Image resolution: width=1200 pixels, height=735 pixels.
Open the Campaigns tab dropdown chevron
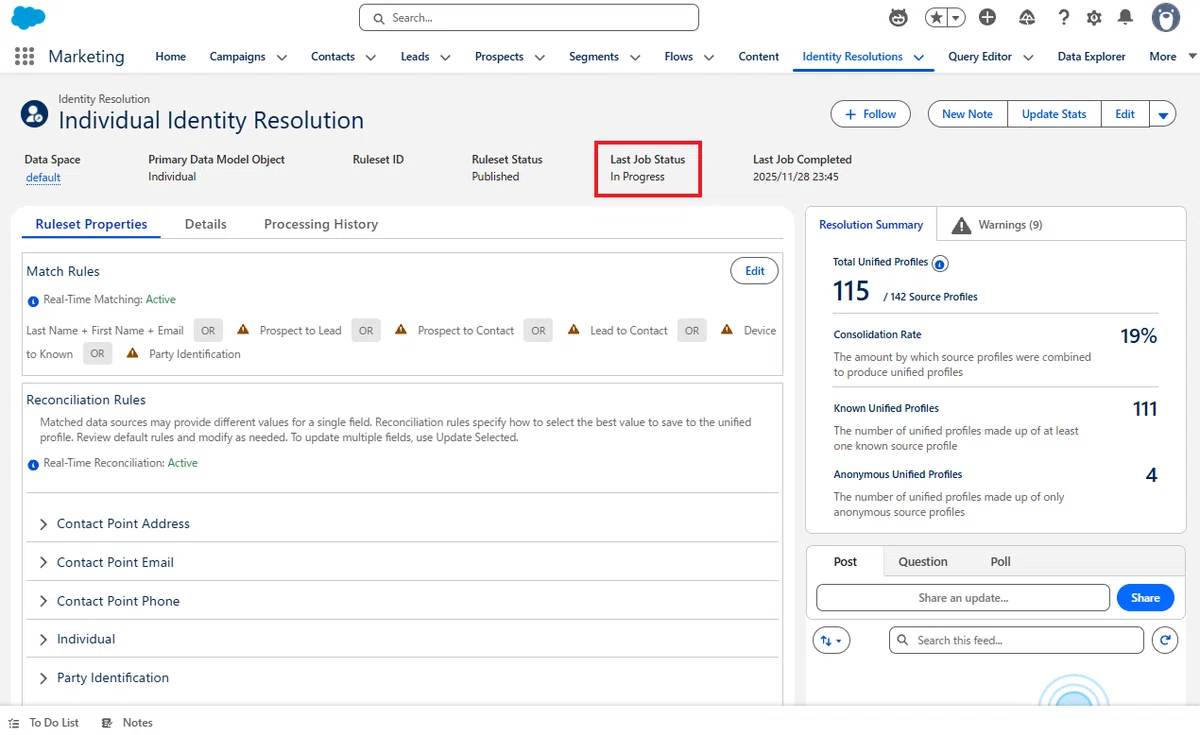(282, 57)
